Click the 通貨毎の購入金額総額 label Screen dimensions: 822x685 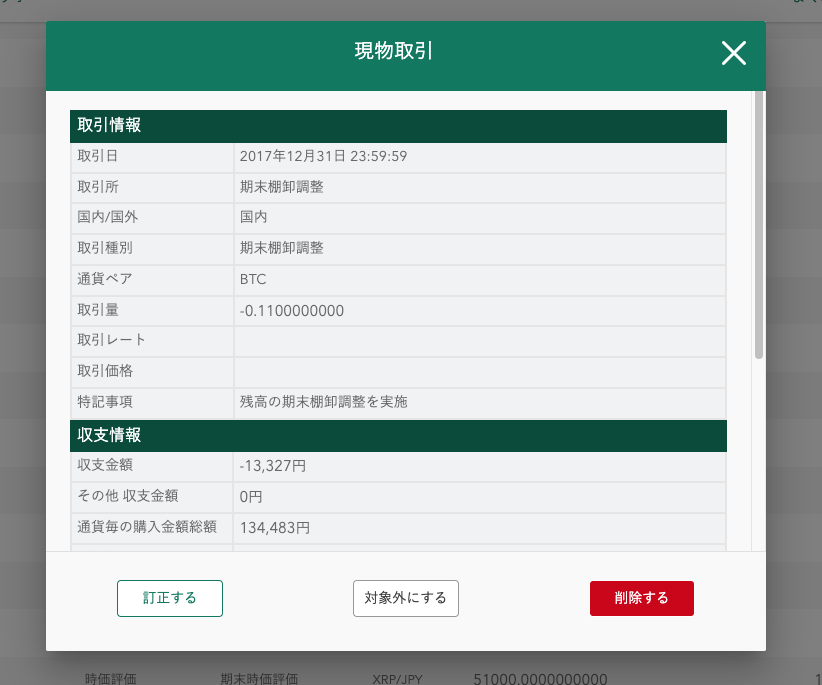(x=147, y=527)
